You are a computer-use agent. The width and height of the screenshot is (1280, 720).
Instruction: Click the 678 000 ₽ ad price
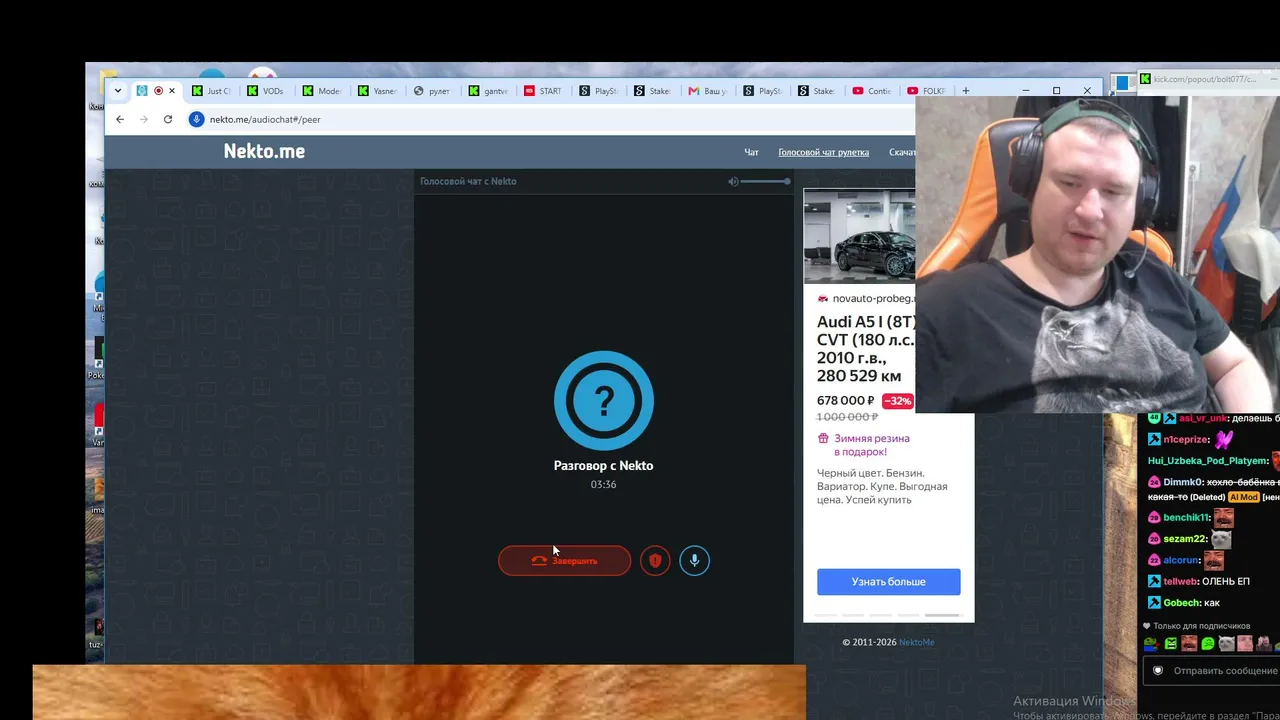[845, 401]
